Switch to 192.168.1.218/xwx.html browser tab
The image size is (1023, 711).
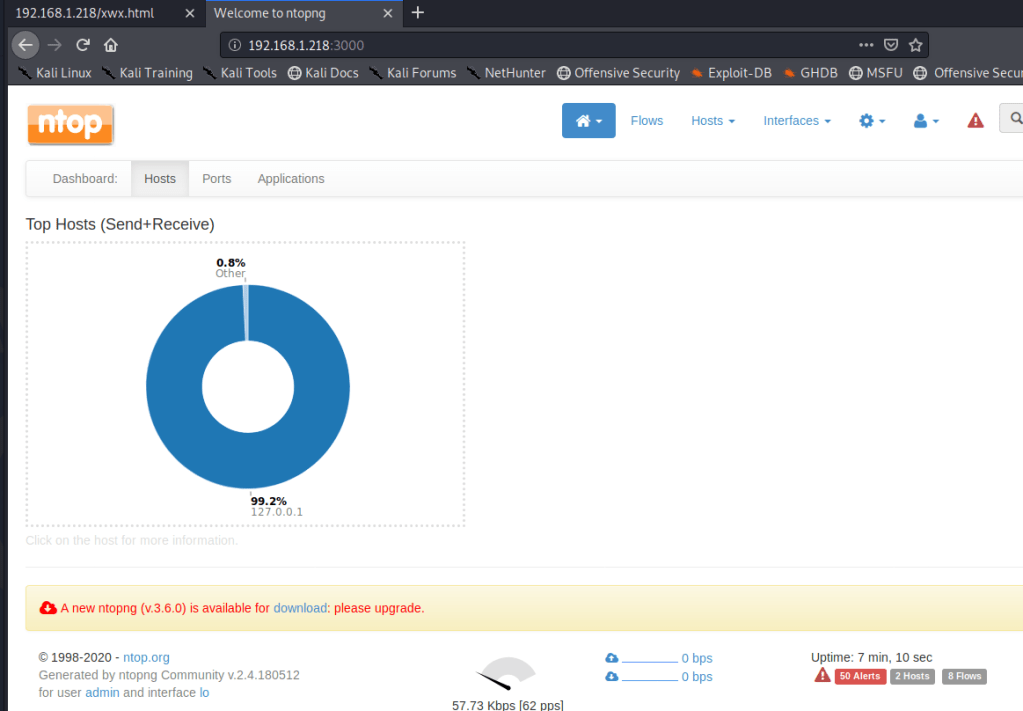[x=95, y=13]
